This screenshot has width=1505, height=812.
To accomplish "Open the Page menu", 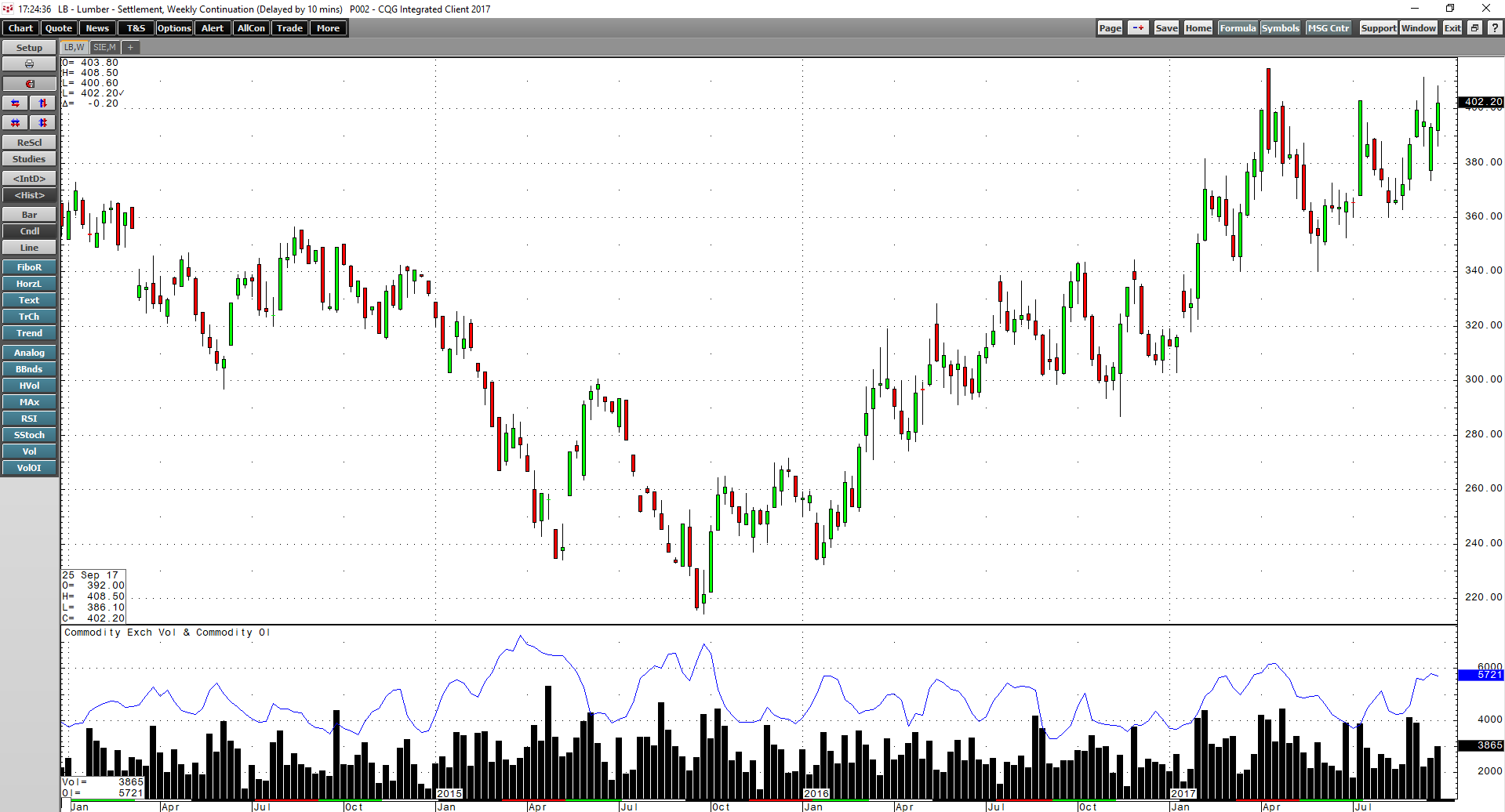I will 1110,28.
